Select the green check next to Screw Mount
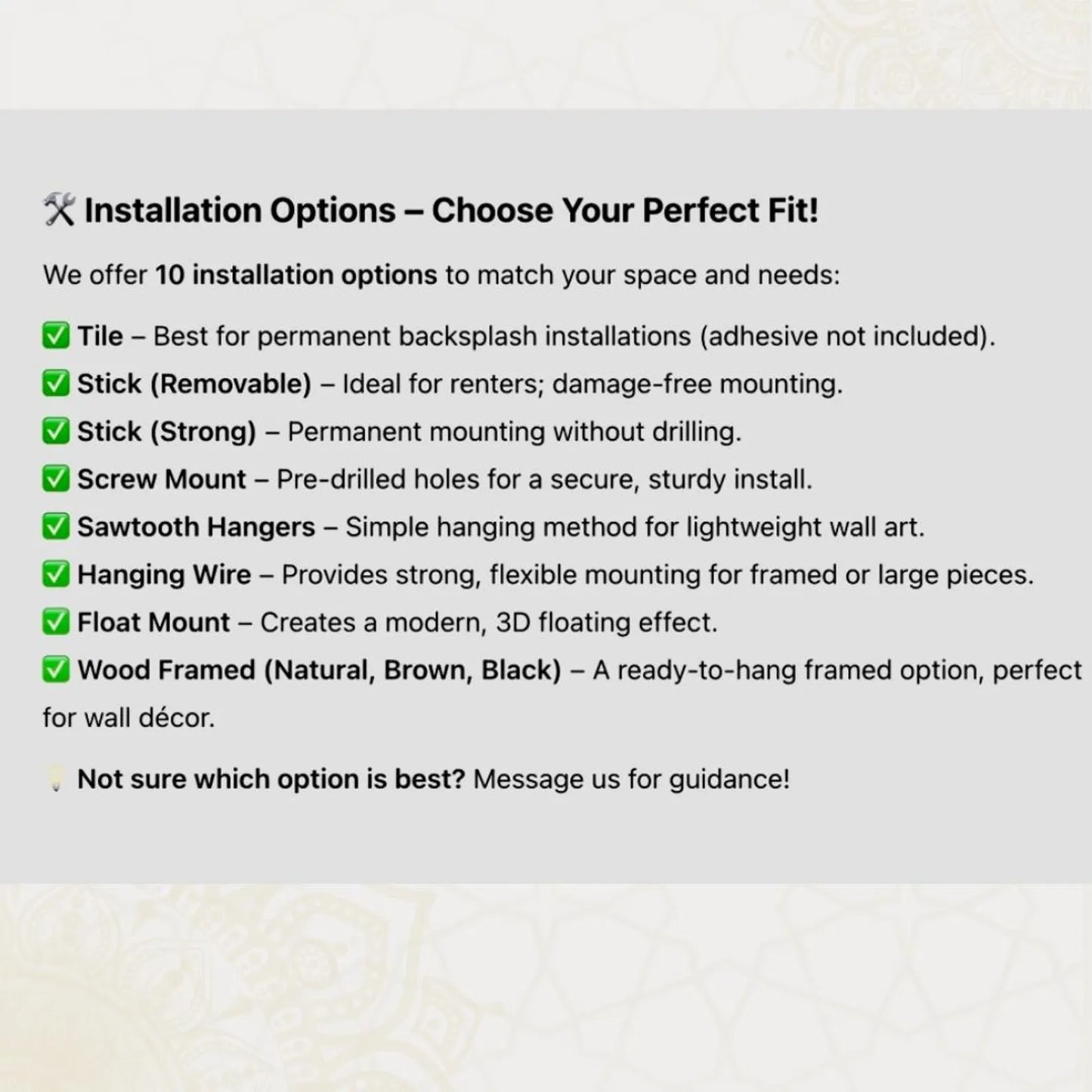 click(56, 479)
